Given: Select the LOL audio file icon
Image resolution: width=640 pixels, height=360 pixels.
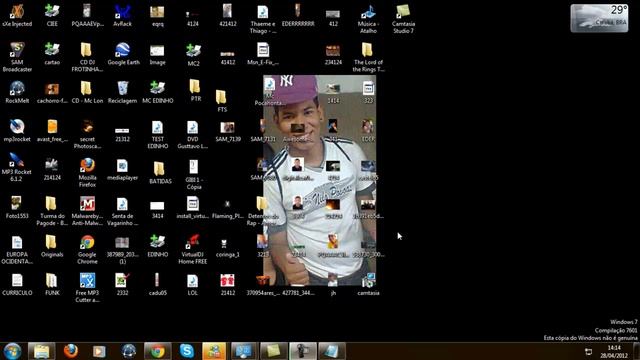Looking at the screenshot, I should 193,284.
